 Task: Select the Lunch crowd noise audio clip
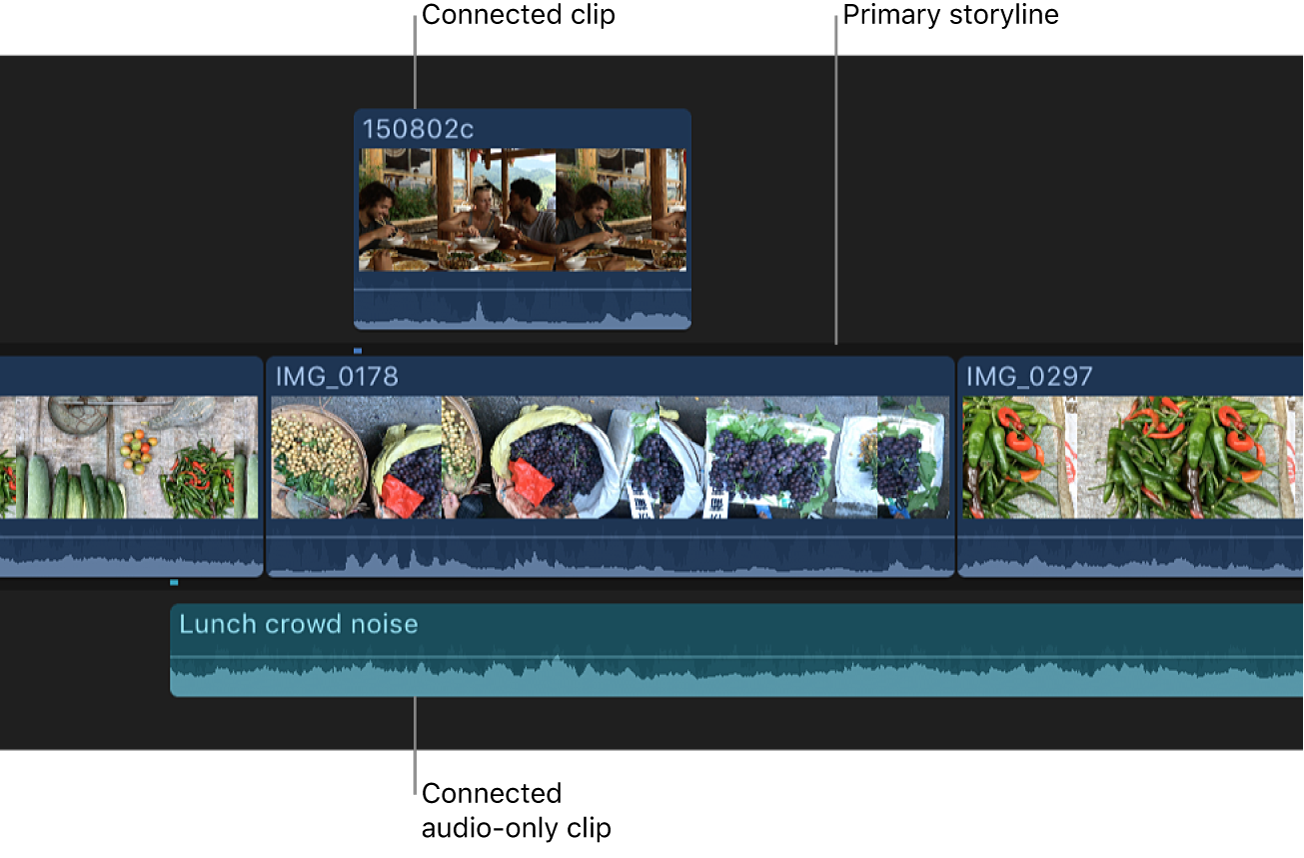(600, 650)
